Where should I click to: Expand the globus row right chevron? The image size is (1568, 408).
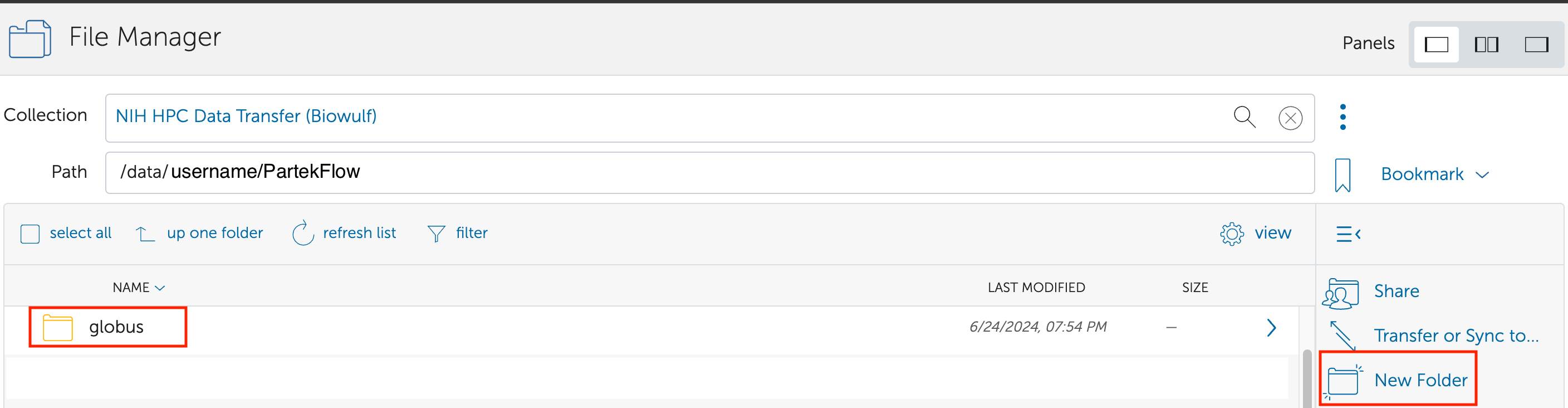1271,328
